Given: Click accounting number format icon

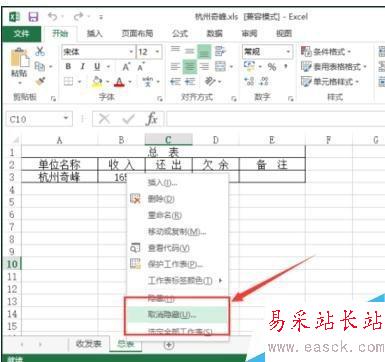Looking at the screenshot, I should coord(249,66).
